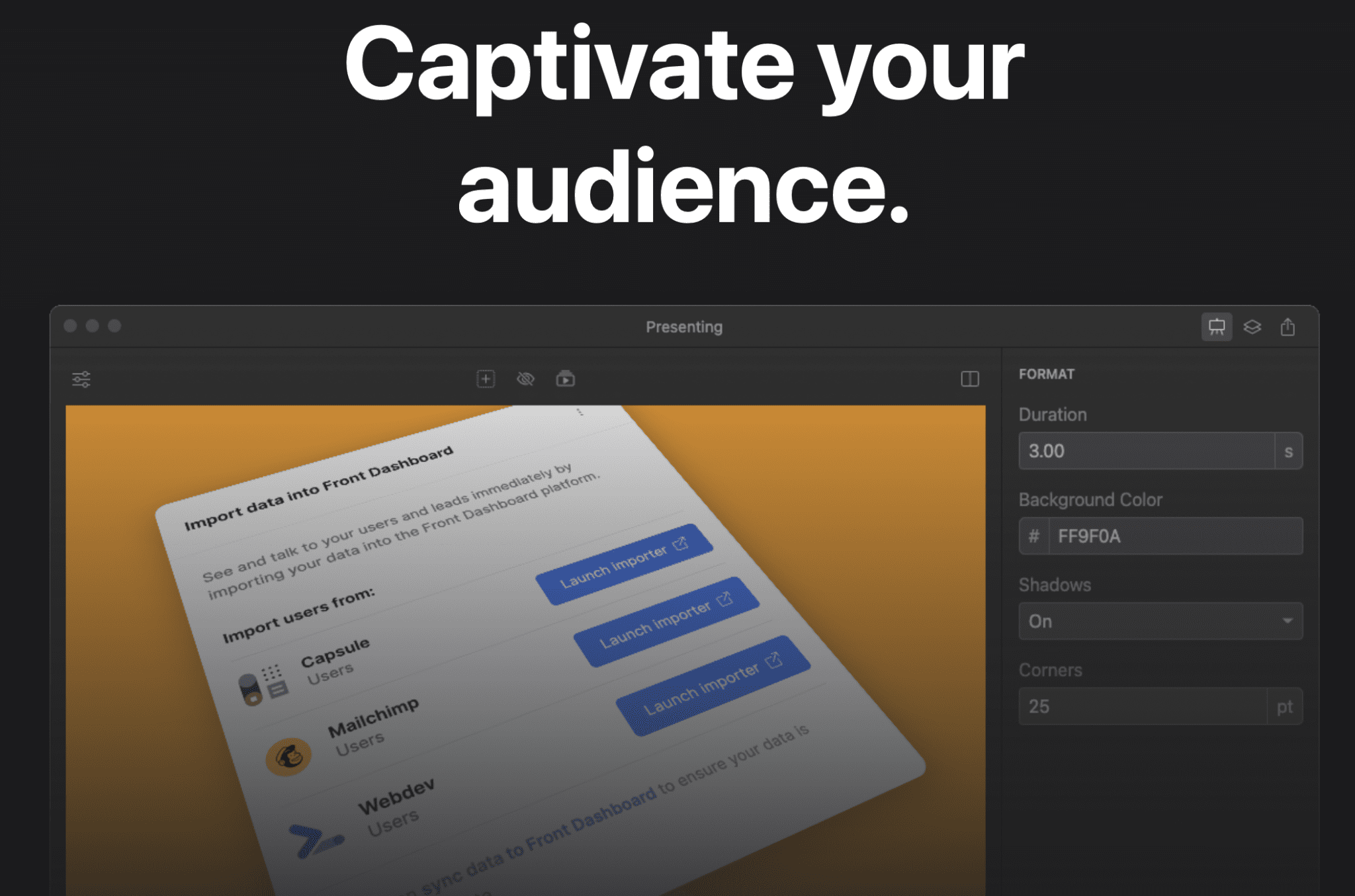Select the Presenting tab in the titlebar
1355x896 pixels.
pyautogui.click(x=684, y=327)
